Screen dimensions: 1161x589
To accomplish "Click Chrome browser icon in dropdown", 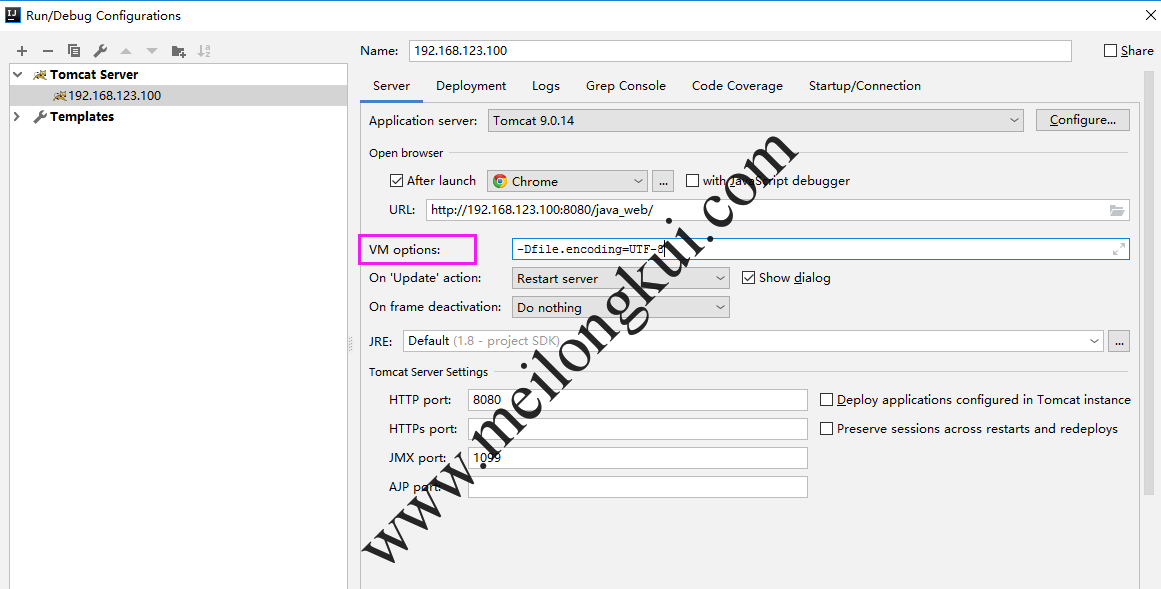I will 500,181.
